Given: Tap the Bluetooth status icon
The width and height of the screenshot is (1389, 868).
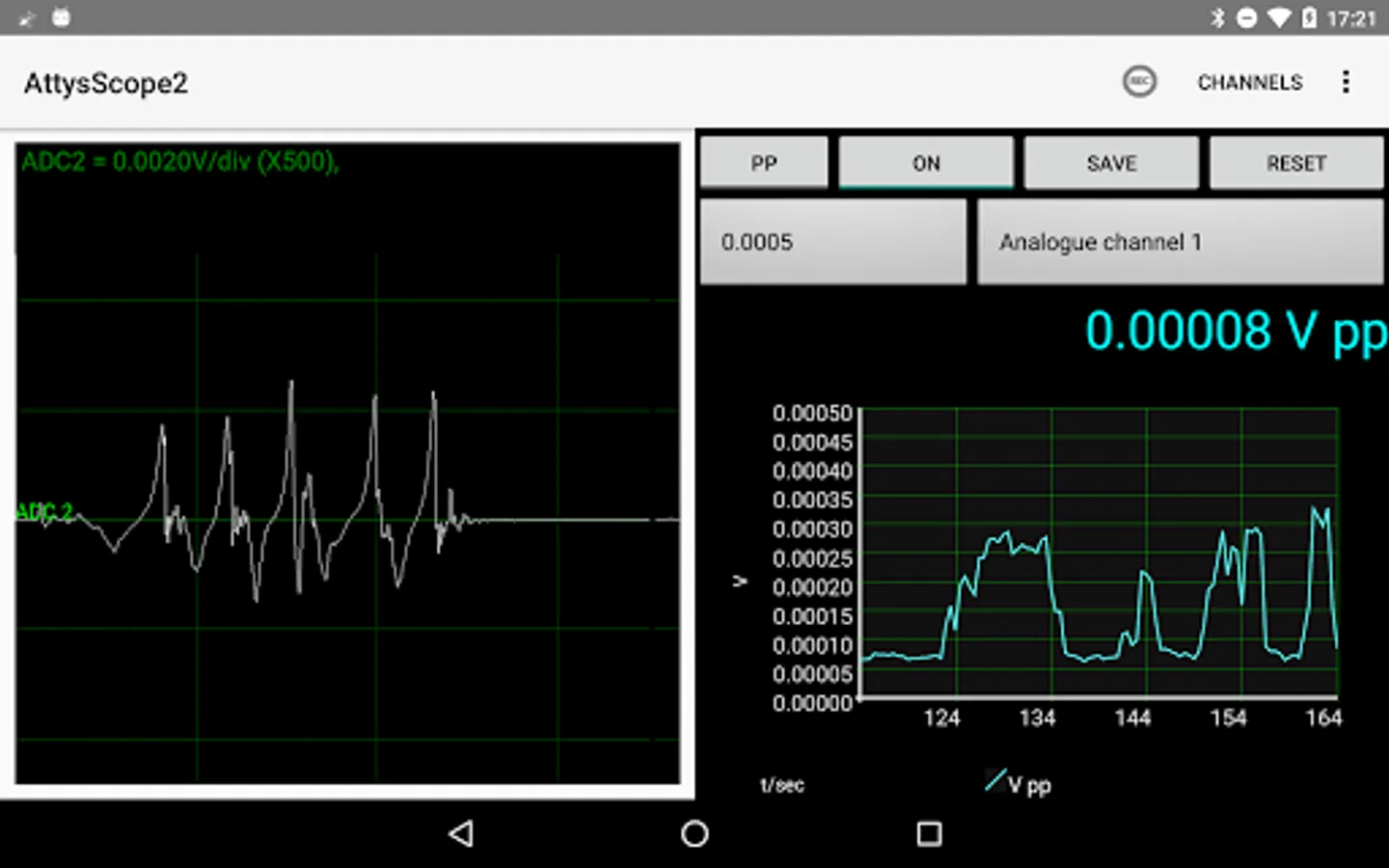Looking at the screenshot, I should (1217, 18).
